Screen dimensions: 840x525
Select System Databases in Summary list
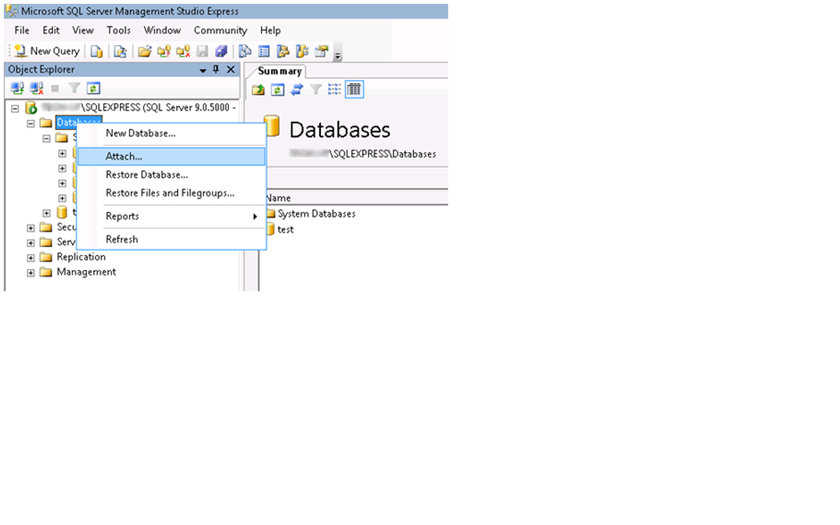[x=316, y=214]
